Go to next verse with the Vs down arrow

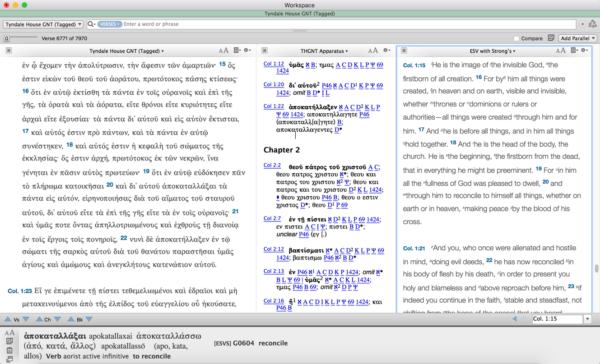pyautogui.click(x=26, y=319)
